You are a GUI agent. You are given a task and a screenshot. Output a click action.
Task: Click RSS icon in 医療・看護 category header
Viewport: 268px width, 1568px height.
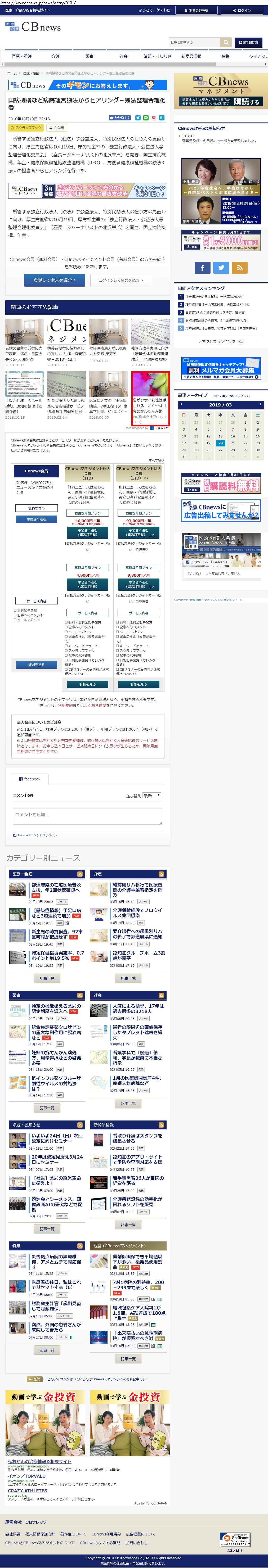(80, 874)
